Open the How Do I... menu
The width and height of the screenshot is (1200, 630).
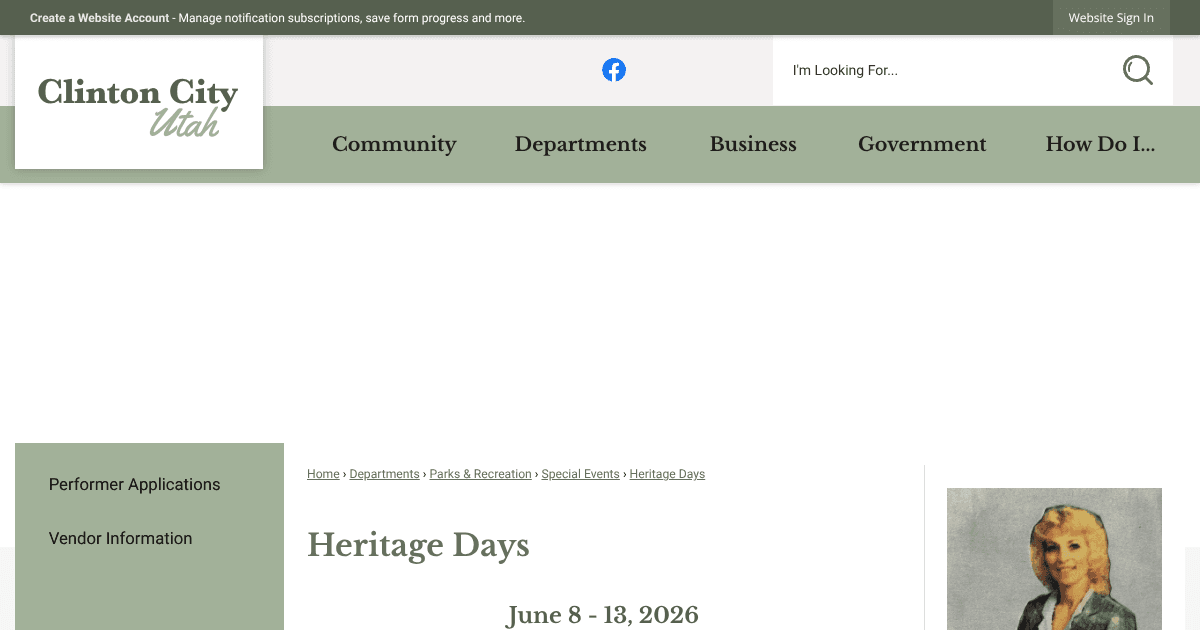click(x=1100, y=144)
